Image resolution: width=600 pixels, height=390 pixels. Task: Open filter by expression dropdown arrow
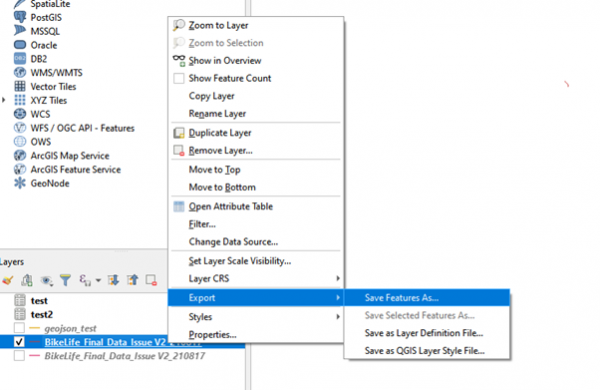click(98, 281)
